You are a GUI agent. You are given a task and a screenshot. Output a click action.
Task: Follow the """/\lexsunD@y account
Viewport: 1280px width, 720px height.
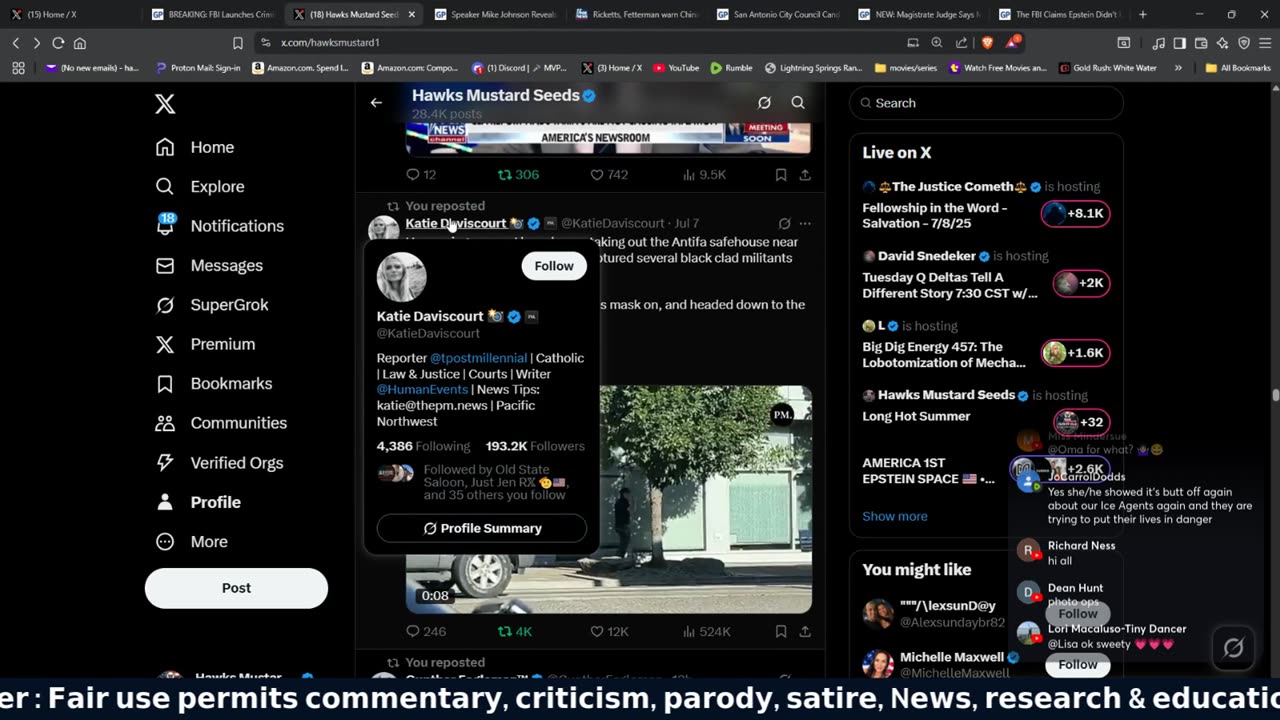(1077, 614)
